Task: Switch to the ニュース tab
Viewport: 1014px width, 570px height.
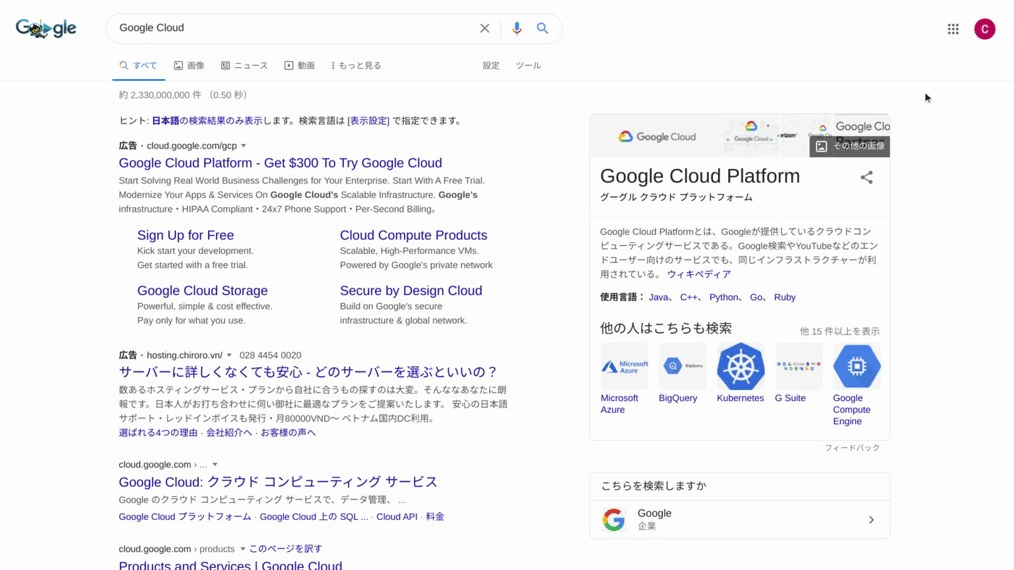Action: point(244,65)
